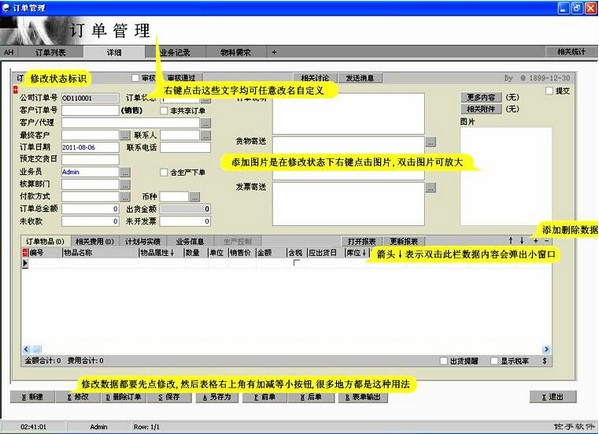The height and width of the screenshot is (434, 599).
Task: Click the 保存 button
Action: pyautogui.click(x=169, y=397)
